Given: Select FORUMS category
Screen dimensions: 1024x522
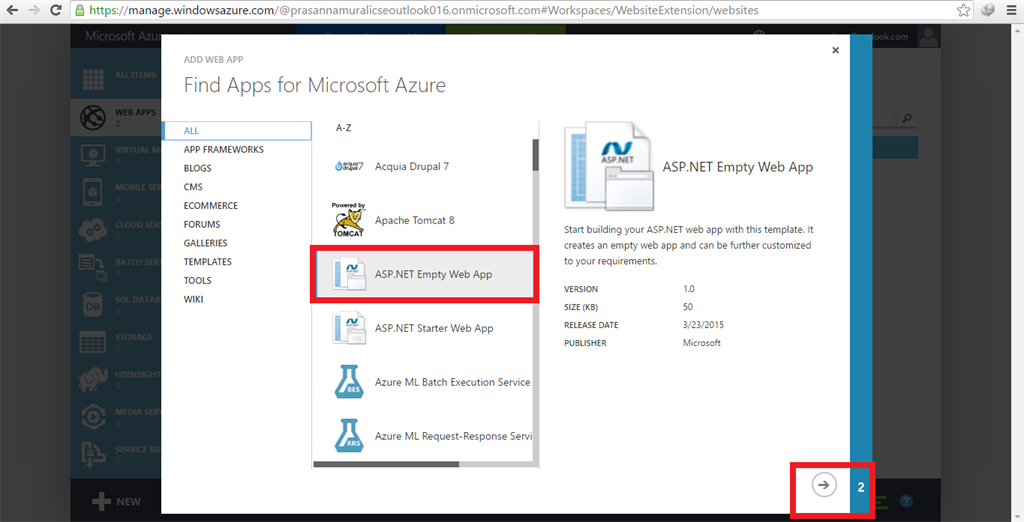Looking at the screenshot, I should (x=202, y=224).
